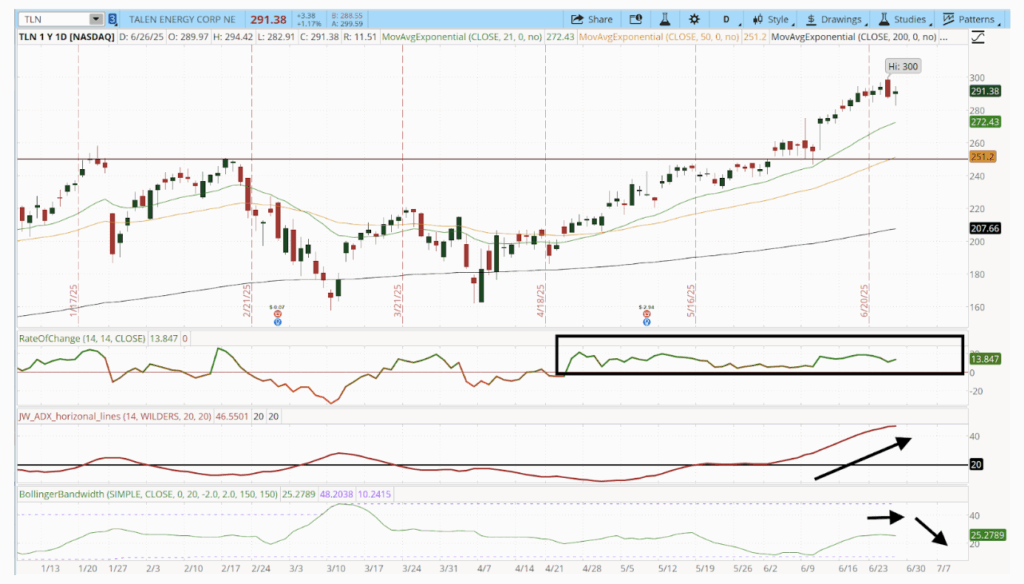The height and width of the screenshot is (584, 1024).
Task: Click the candlestick icon beside Style
Action: (x=758, y=19)
